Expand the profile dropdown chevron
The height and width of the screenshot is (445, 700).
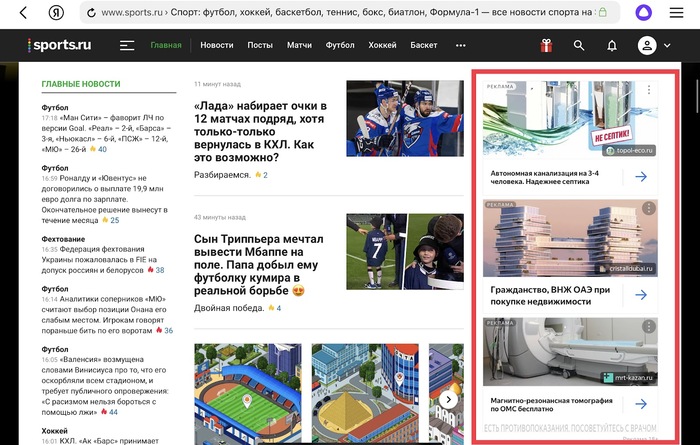(667, 46)
